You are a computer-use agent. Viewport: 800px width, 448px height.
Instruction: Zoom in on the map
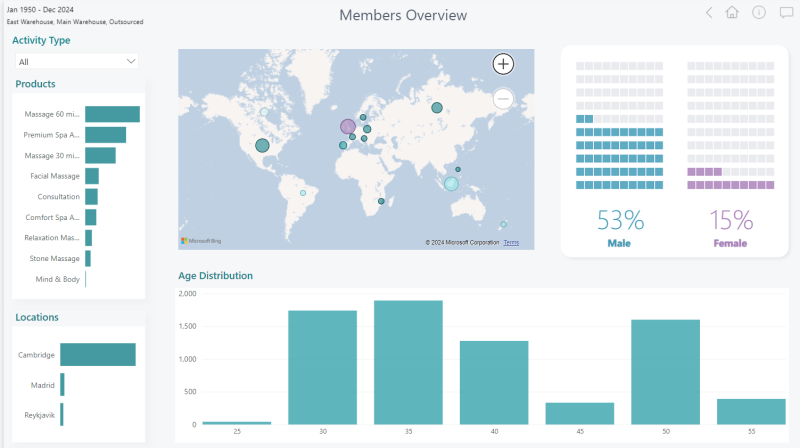(503, 64)
